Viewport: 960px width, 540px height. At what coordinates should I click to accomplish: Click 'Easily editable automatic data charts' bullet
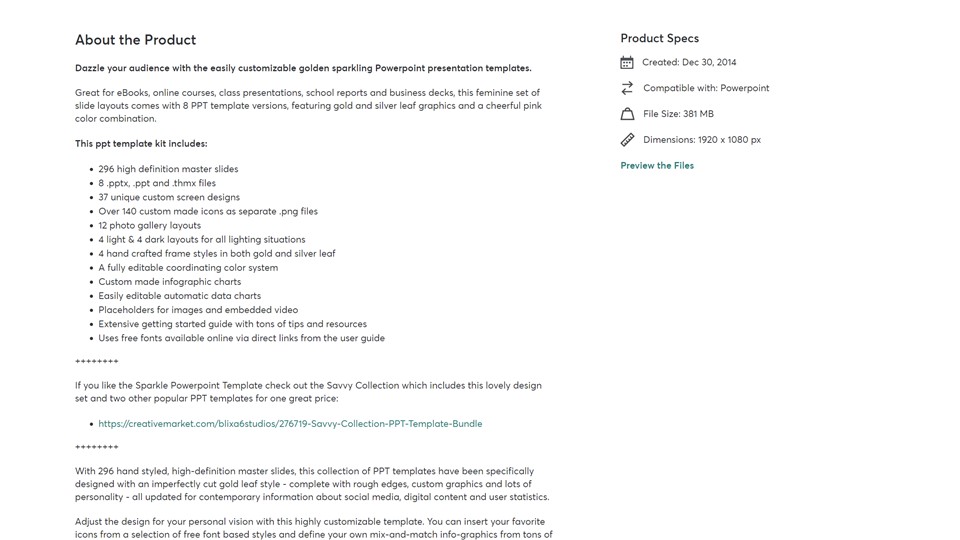click(179, 296)
